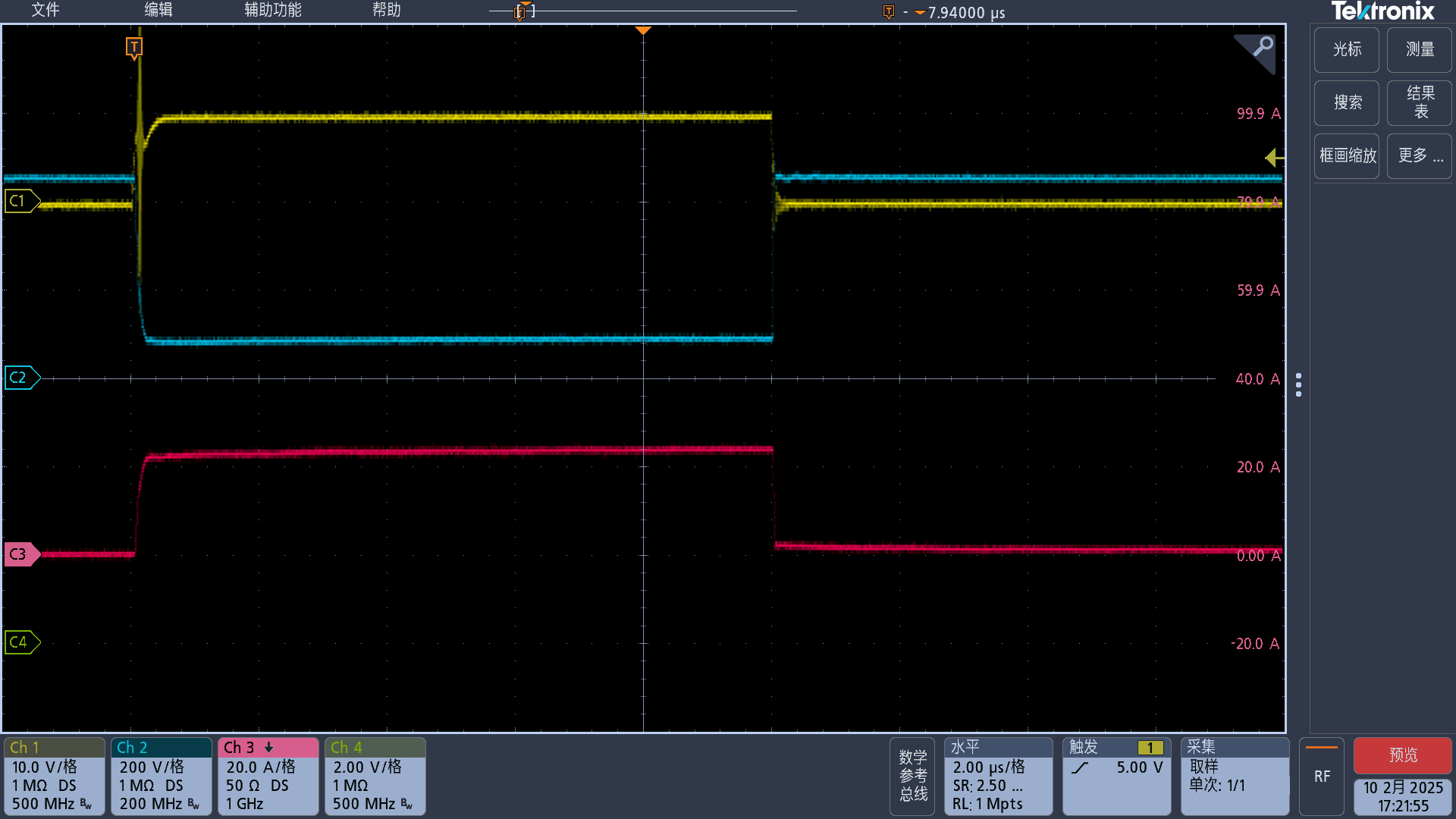The height and width of the screenshot is (819, 1456).
Task: Select the C4 channel ground marker
Action: click(x=20, y=642)
